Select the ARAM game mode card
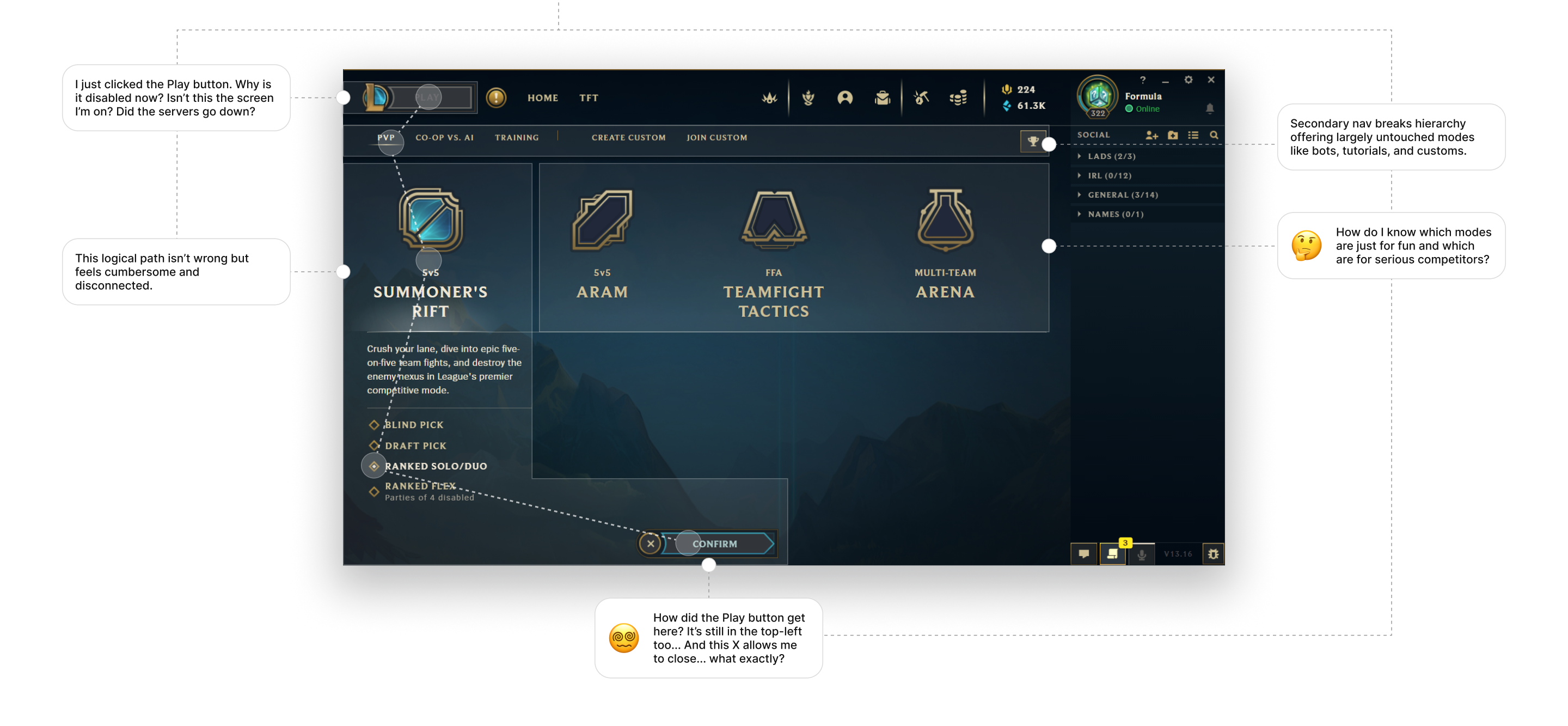This screenshot has height=726, width=1568. [x=602, y=245]
